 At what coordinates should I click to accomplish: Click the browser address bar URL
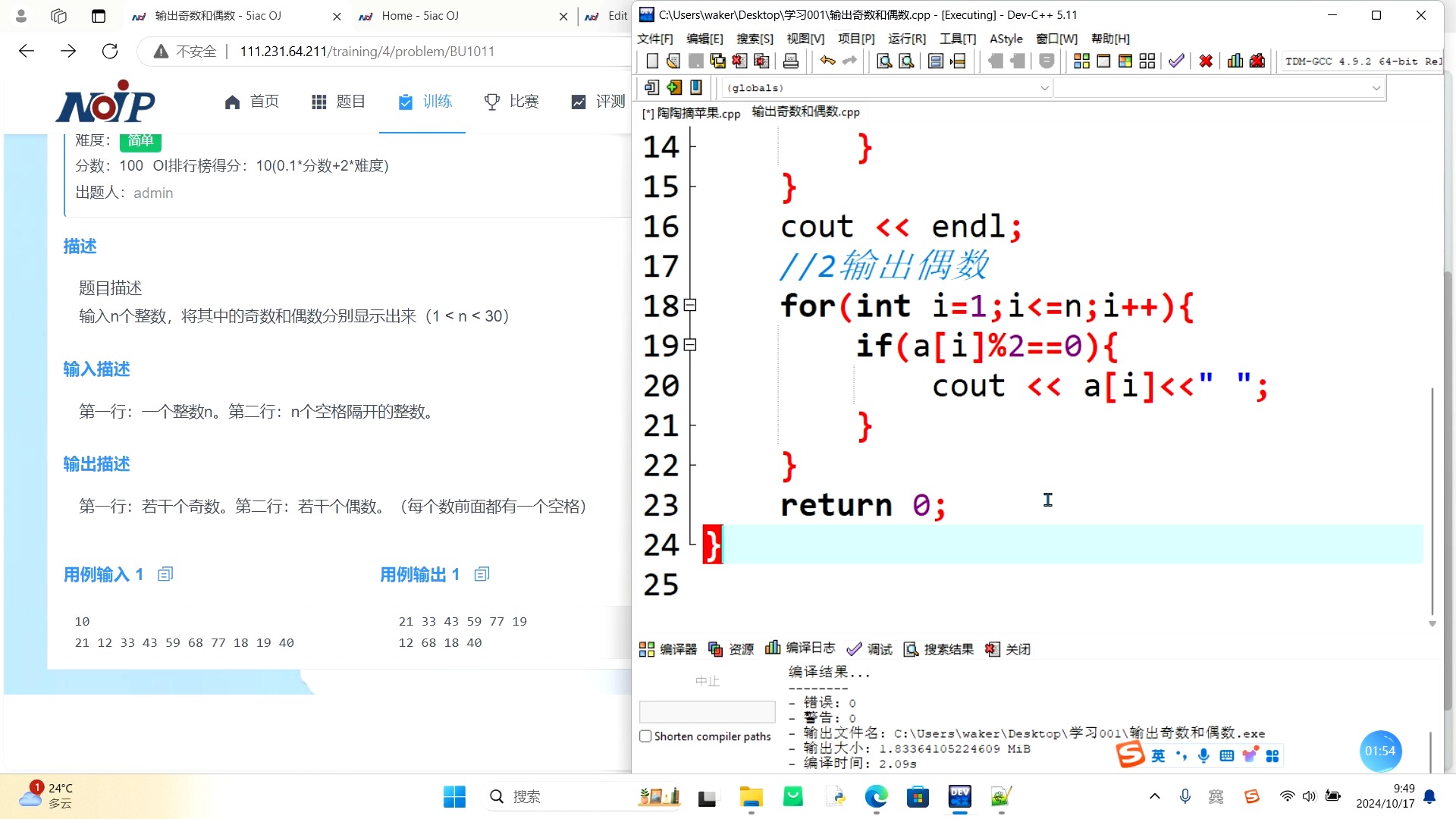click(366, 52)
